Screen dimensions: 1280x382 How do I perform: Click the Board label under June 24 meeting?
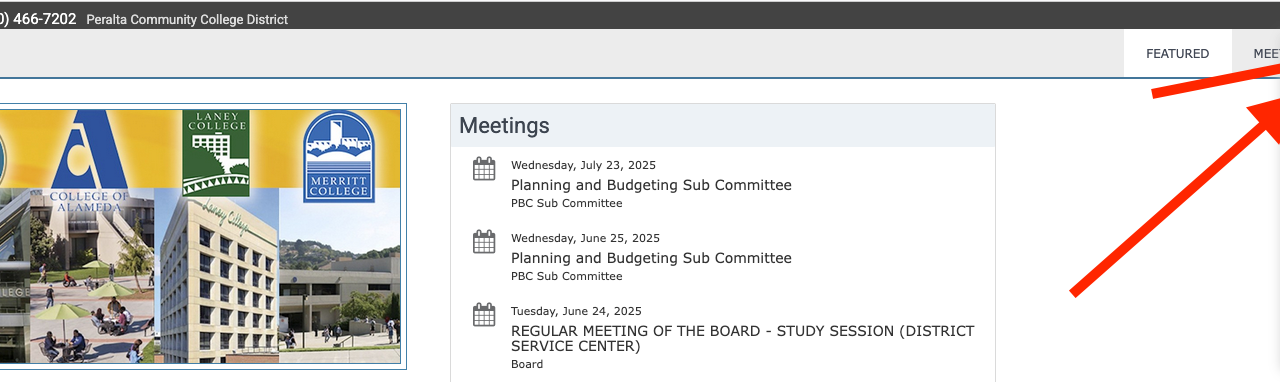click(527, 364)
